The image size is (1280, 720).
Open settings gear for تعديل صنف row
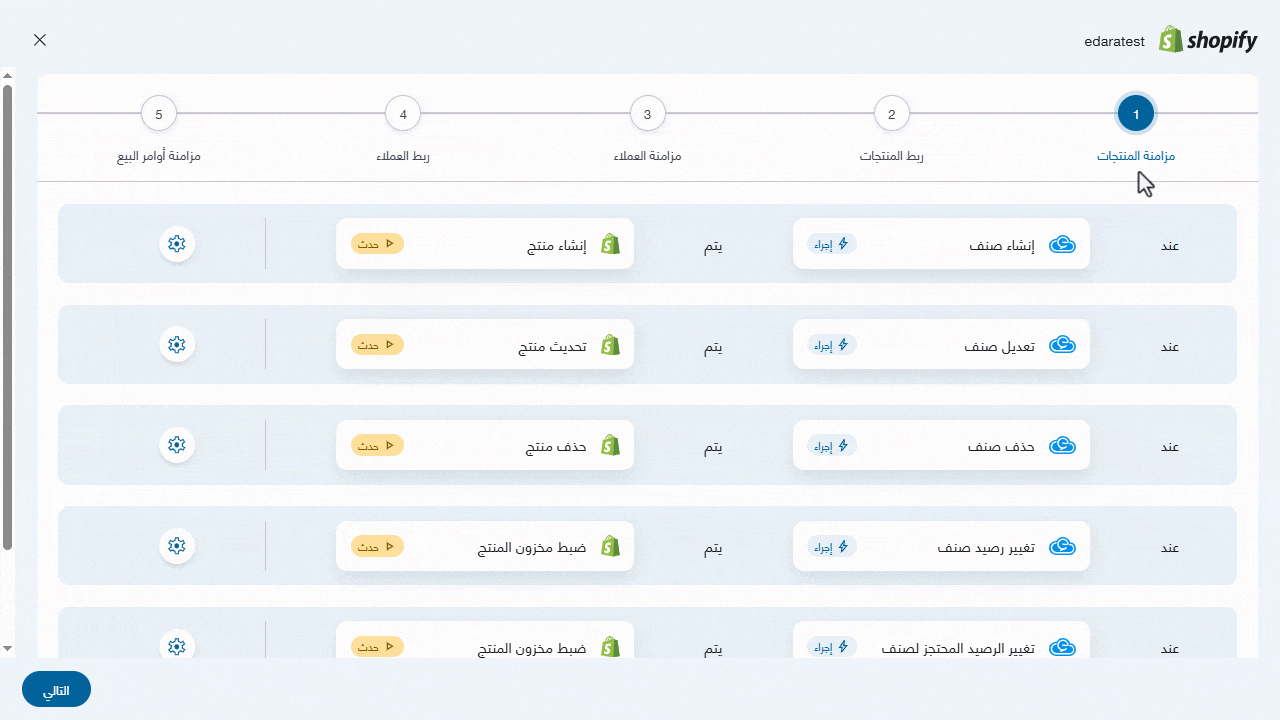177,344
